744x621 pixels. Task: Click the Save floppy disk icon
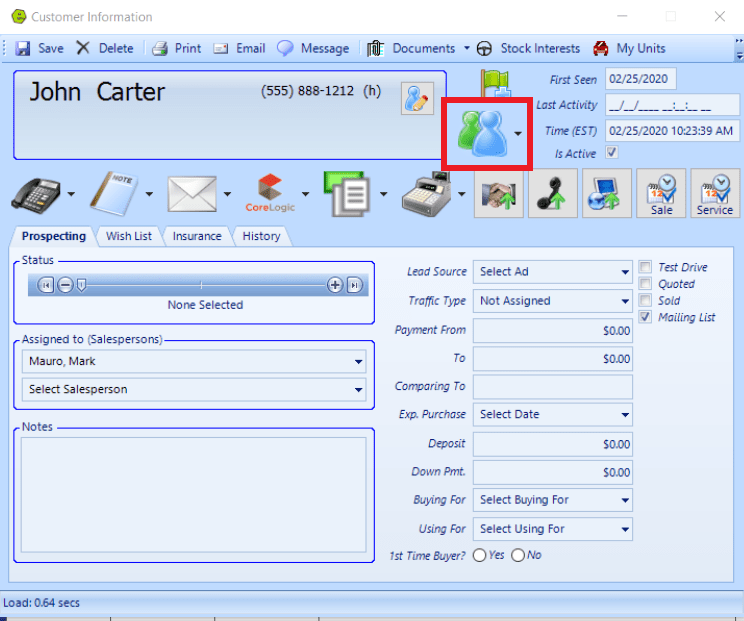click(22, 48)
